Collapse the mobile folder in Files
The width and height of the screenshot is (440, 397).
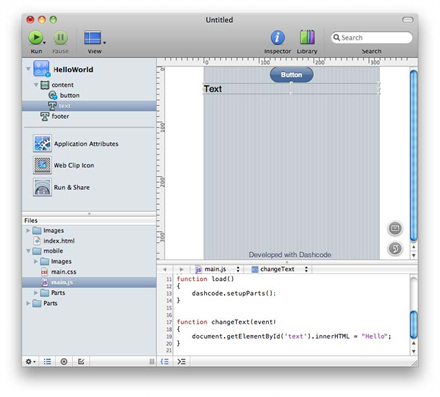(28, 251)
